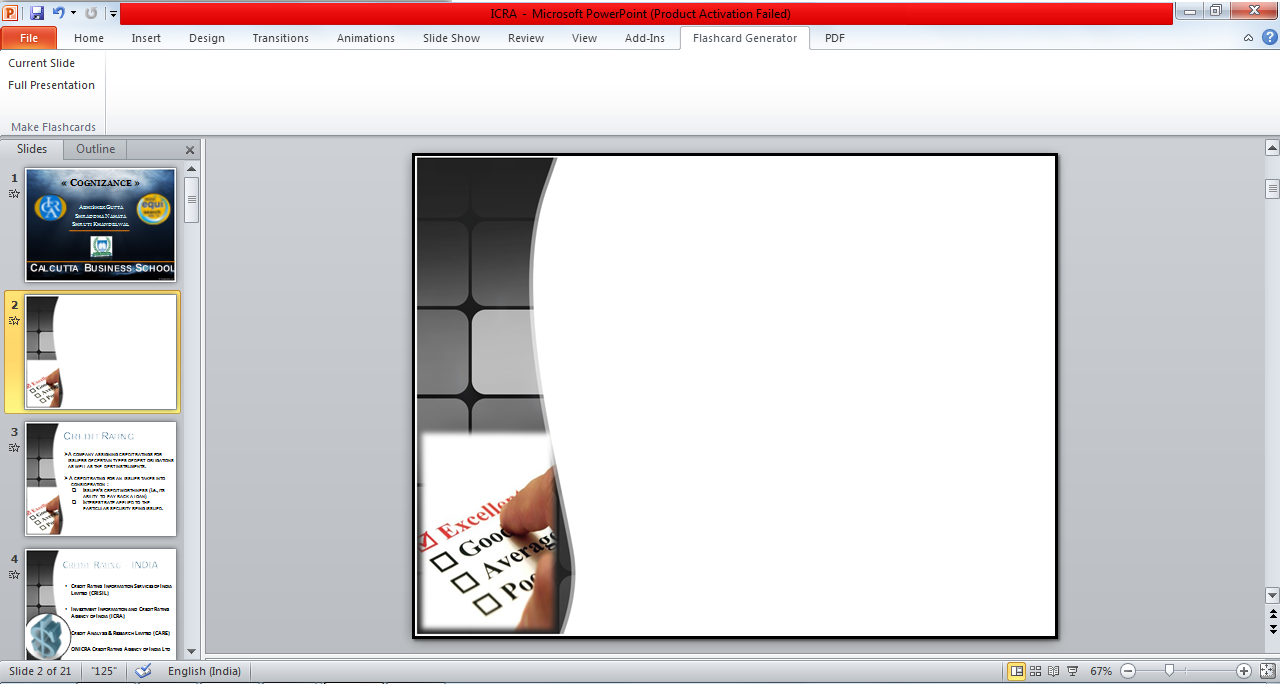The image size is (1280, 684).
Task: Click the animation star icon under slide 2
Action: [14, 321]
